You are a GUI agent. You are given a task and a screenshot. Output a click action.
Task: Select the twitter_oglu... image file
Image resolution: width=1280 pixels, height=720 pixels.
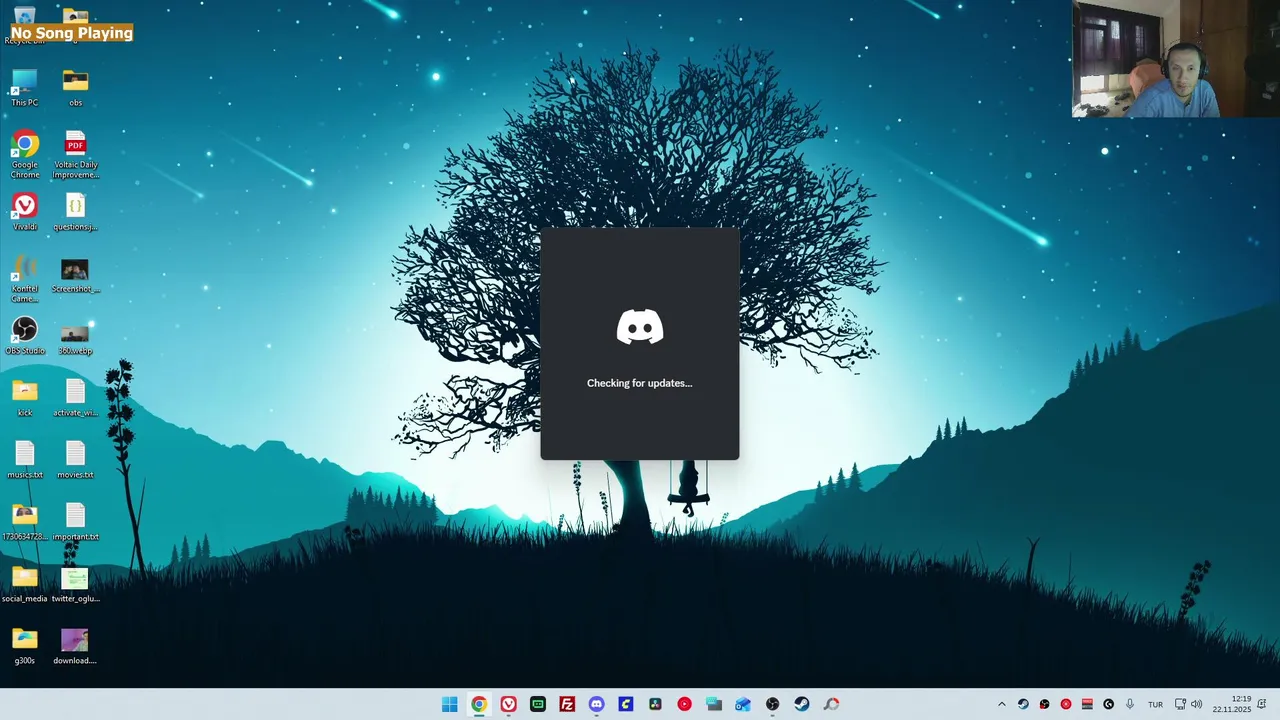[75, 584]
